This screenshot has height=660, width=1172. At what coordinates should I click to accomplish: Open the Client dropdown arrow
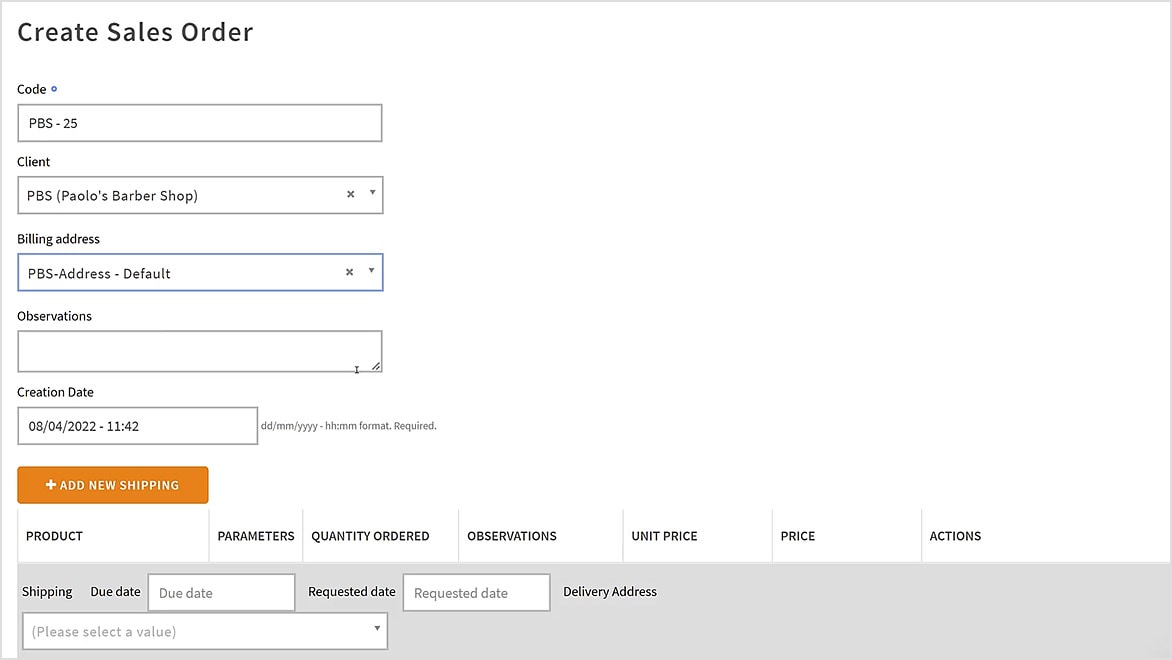click(370, 195)
